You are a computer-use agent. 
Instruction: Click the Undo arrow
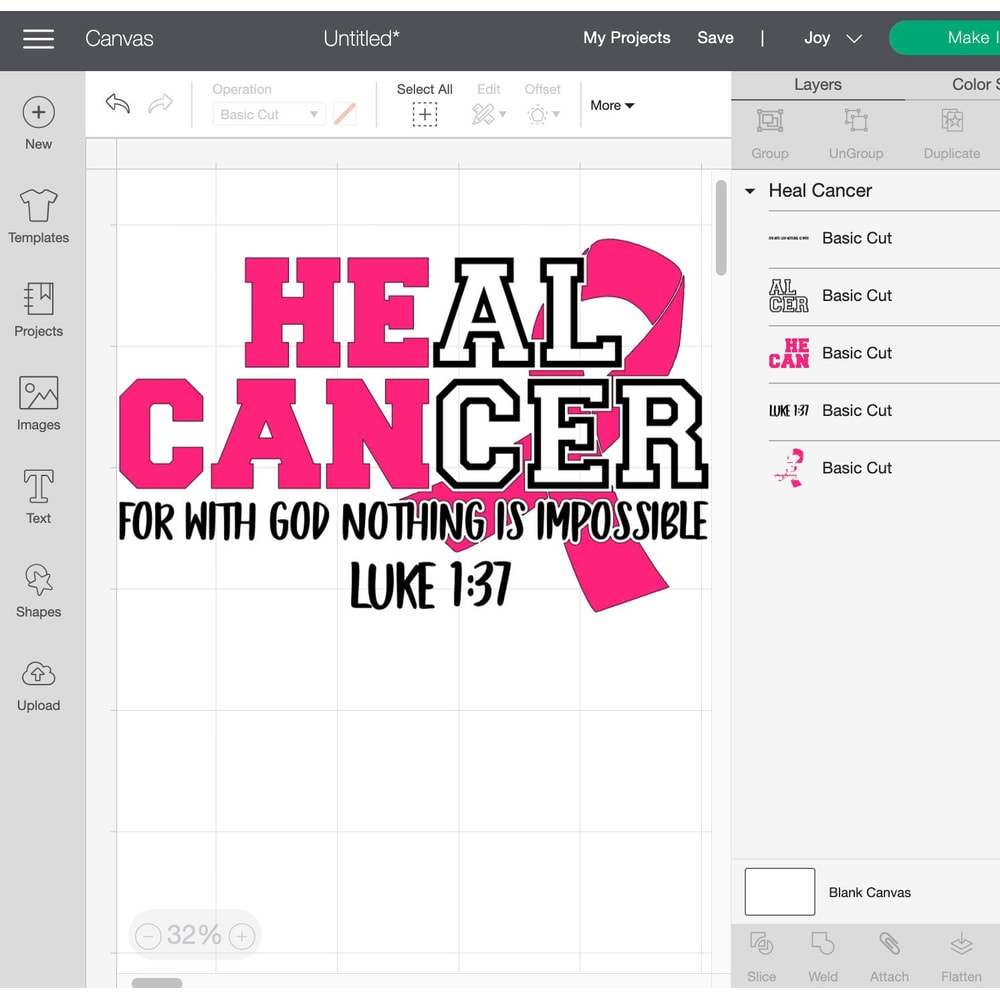point(117,104)
